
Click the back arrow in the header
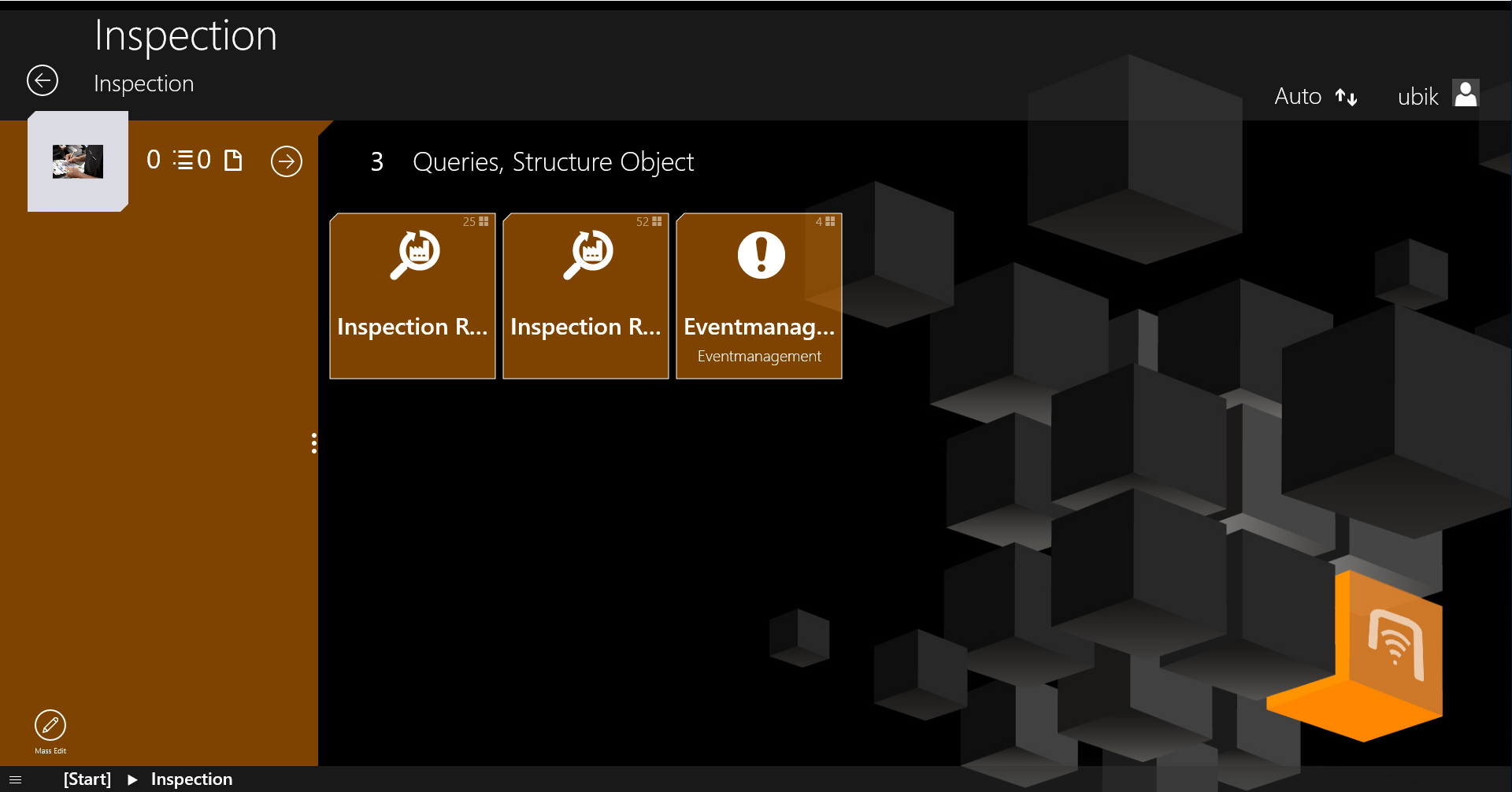click(x=43, y=80)
